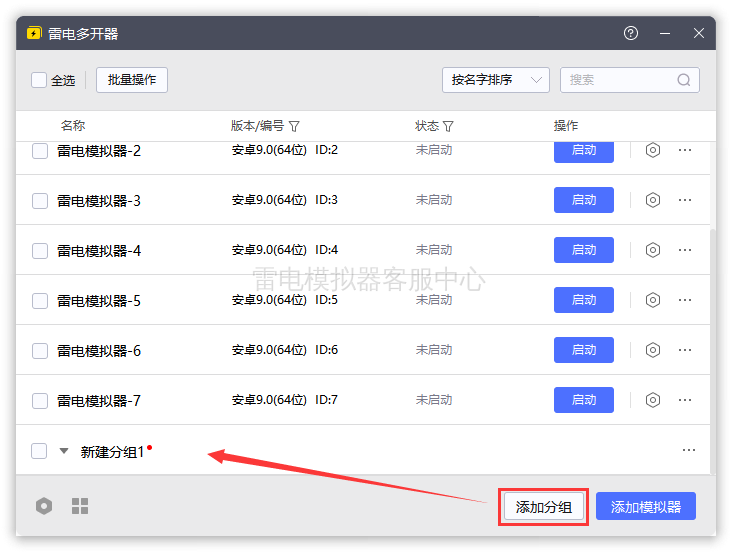Open settings gear for 雷电模拟器-7
The width and height of the screenshot is (736, 556).
pos(652,400)
